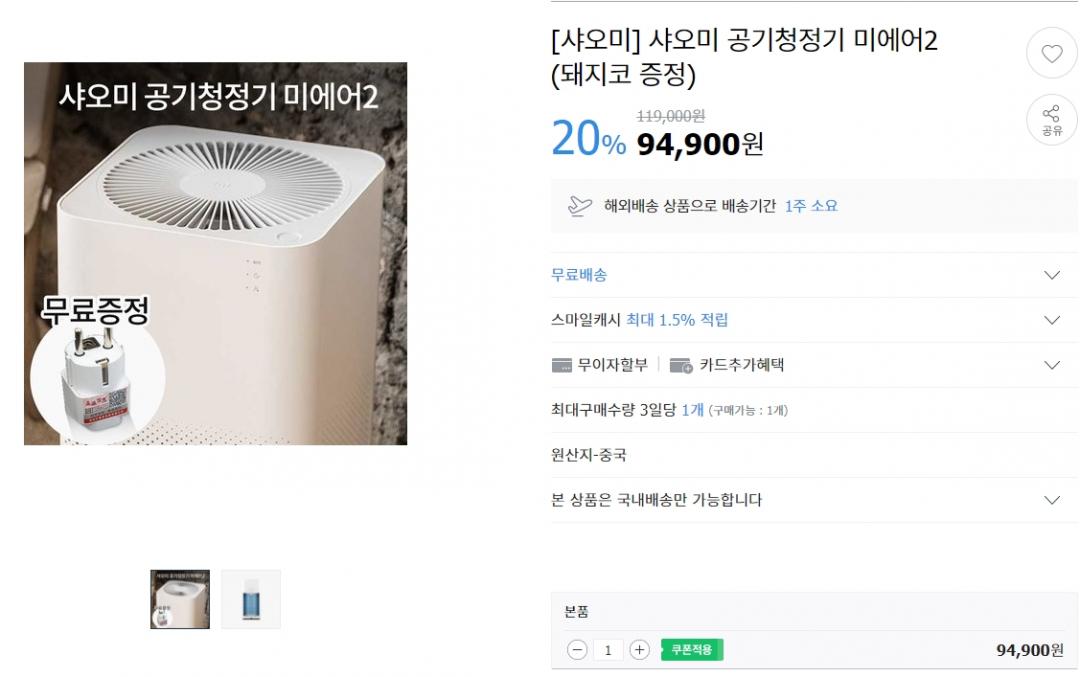
Task: Click the share (공유) icon
Action: coord(1052,120)
